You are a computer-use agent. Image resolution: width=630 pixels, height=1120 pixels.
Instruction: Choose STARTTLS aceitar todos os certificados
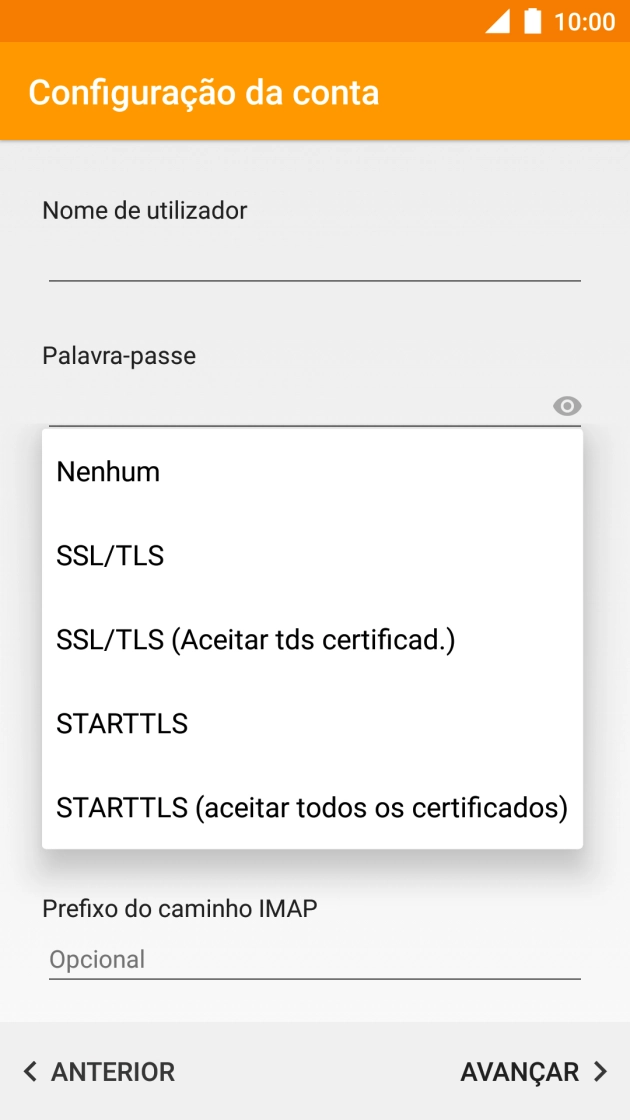(312, 807)
